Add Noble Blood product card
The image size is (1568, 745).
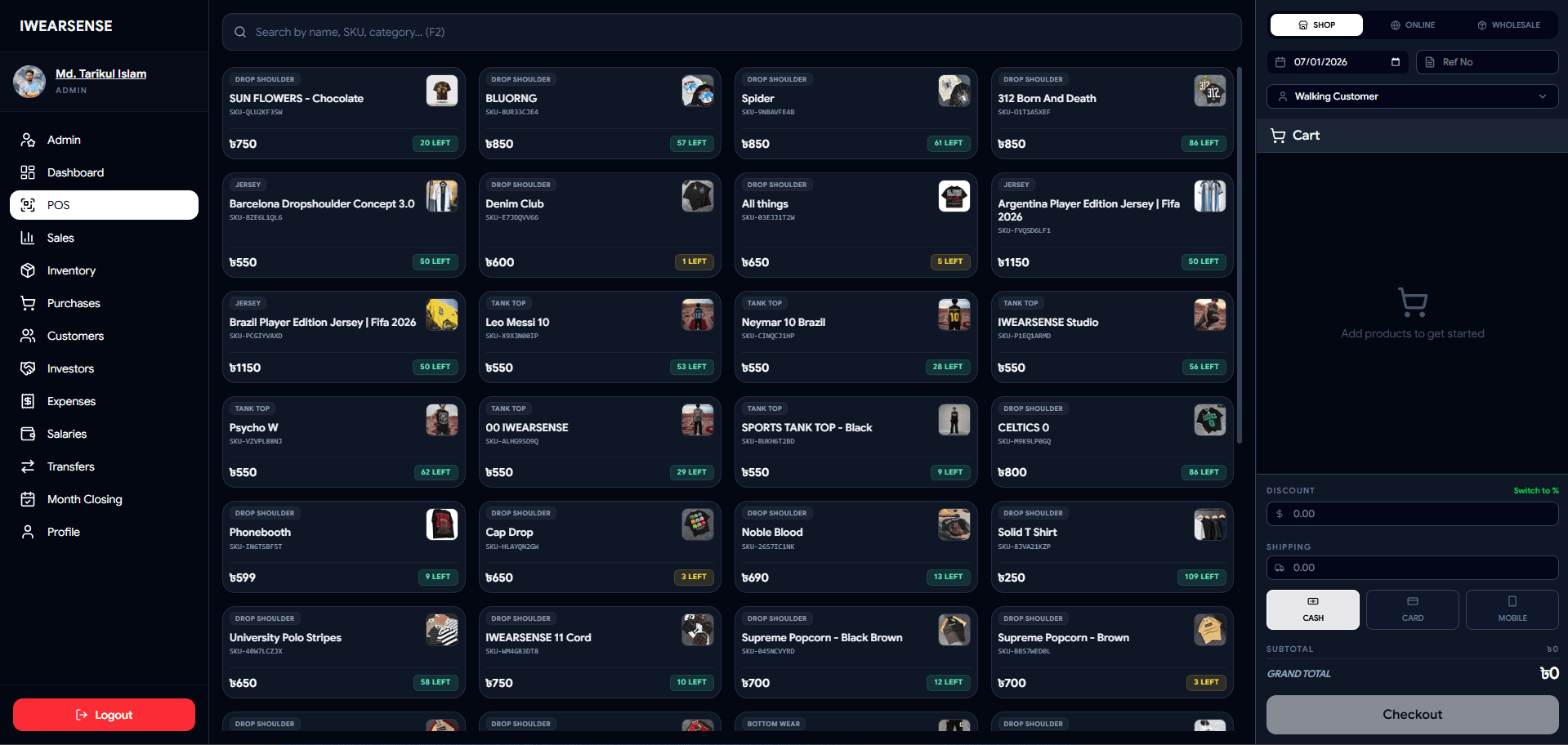point(856,546)
